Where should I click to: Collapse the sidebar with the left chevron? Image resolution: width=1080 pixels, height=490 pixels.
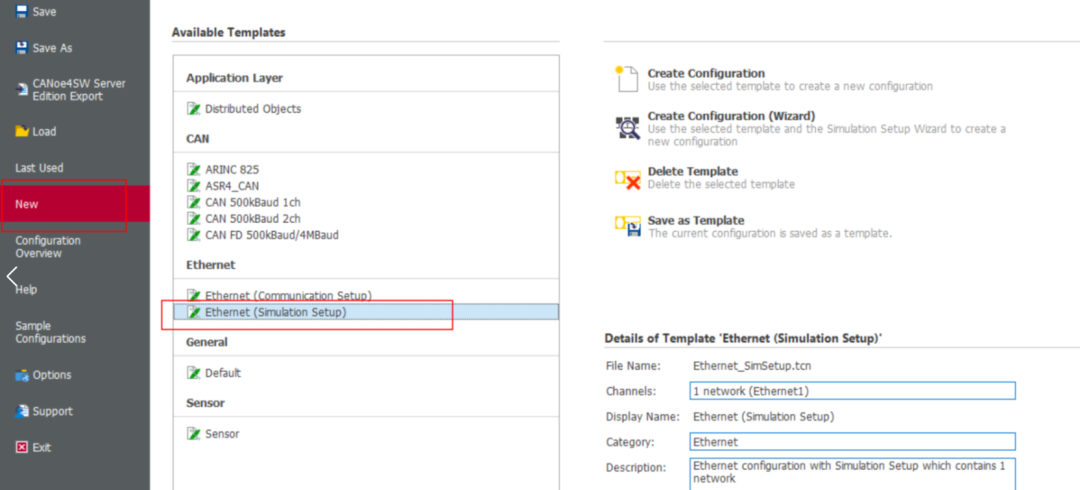pyautogui.click(x=11, y=276)
